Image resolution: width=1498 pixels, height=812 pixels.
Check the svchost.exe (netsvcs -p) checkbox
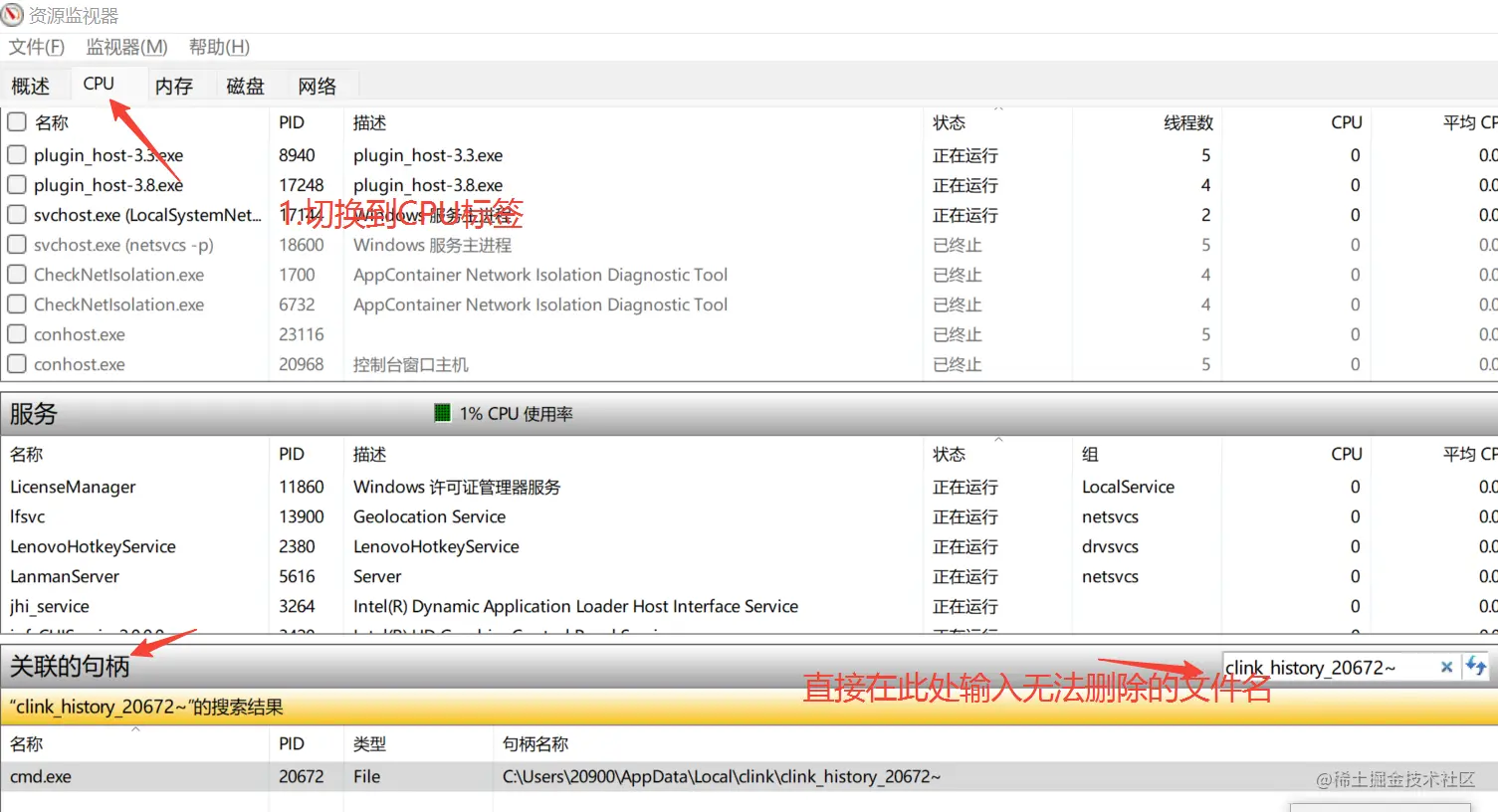point(16,245)
